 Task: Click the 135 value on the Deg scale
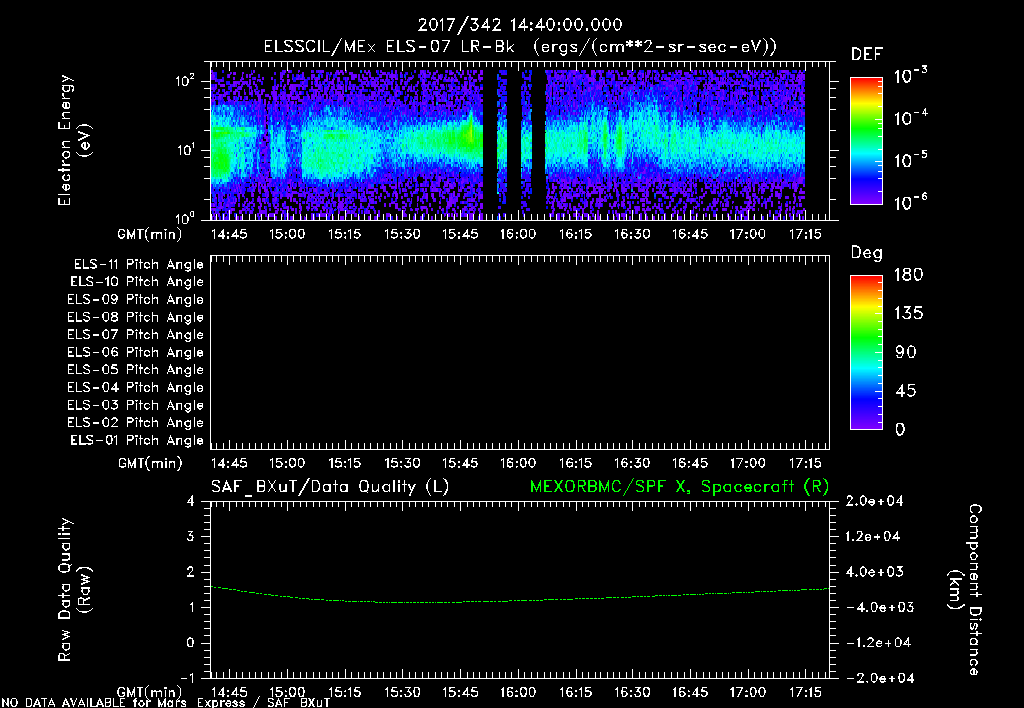pos(908,314)
